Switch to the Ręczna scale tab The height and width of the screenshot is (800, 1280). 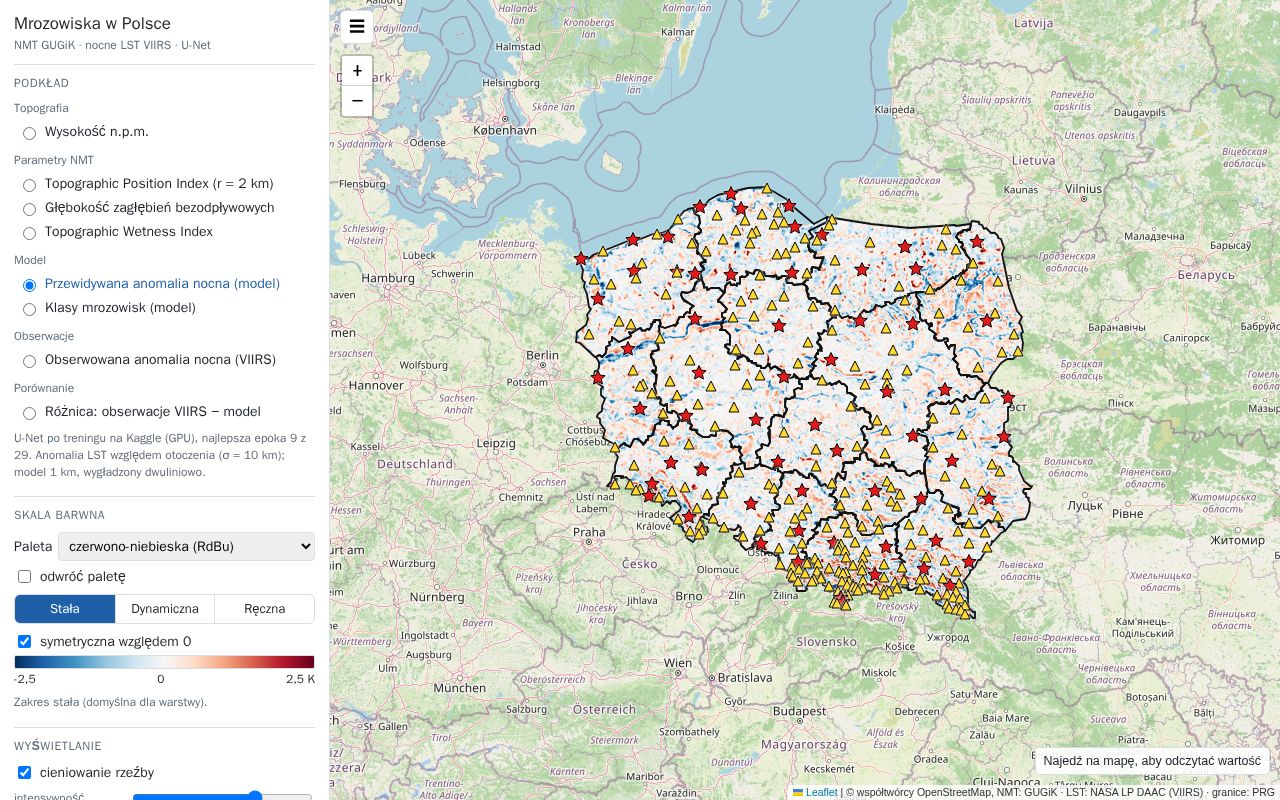pos(264,609)
